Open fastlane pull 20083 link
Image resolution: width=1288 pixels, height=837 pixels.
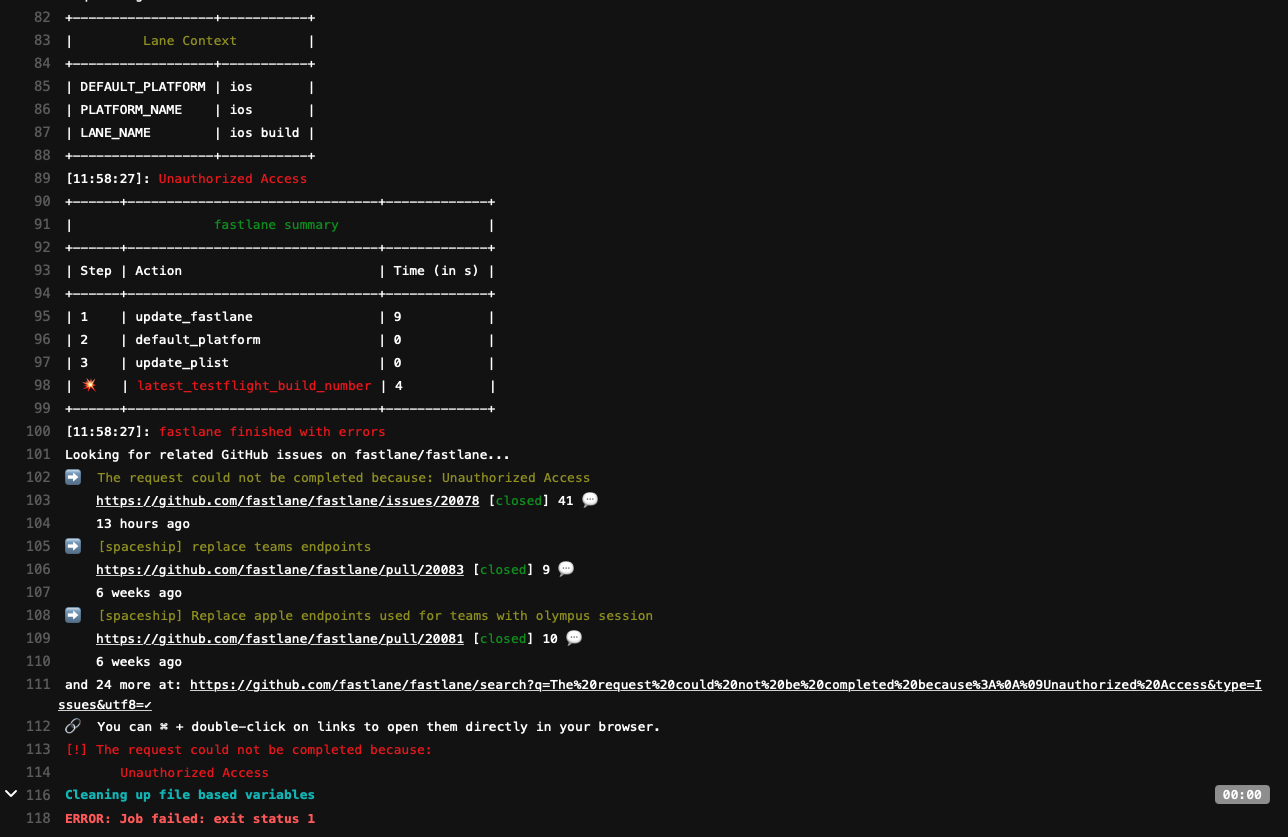tap(280, 570)
